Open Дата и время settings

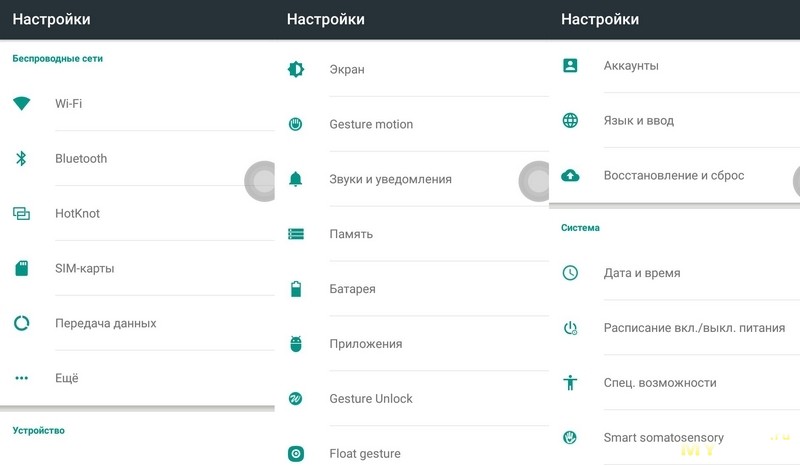click(x=642, y=273)
